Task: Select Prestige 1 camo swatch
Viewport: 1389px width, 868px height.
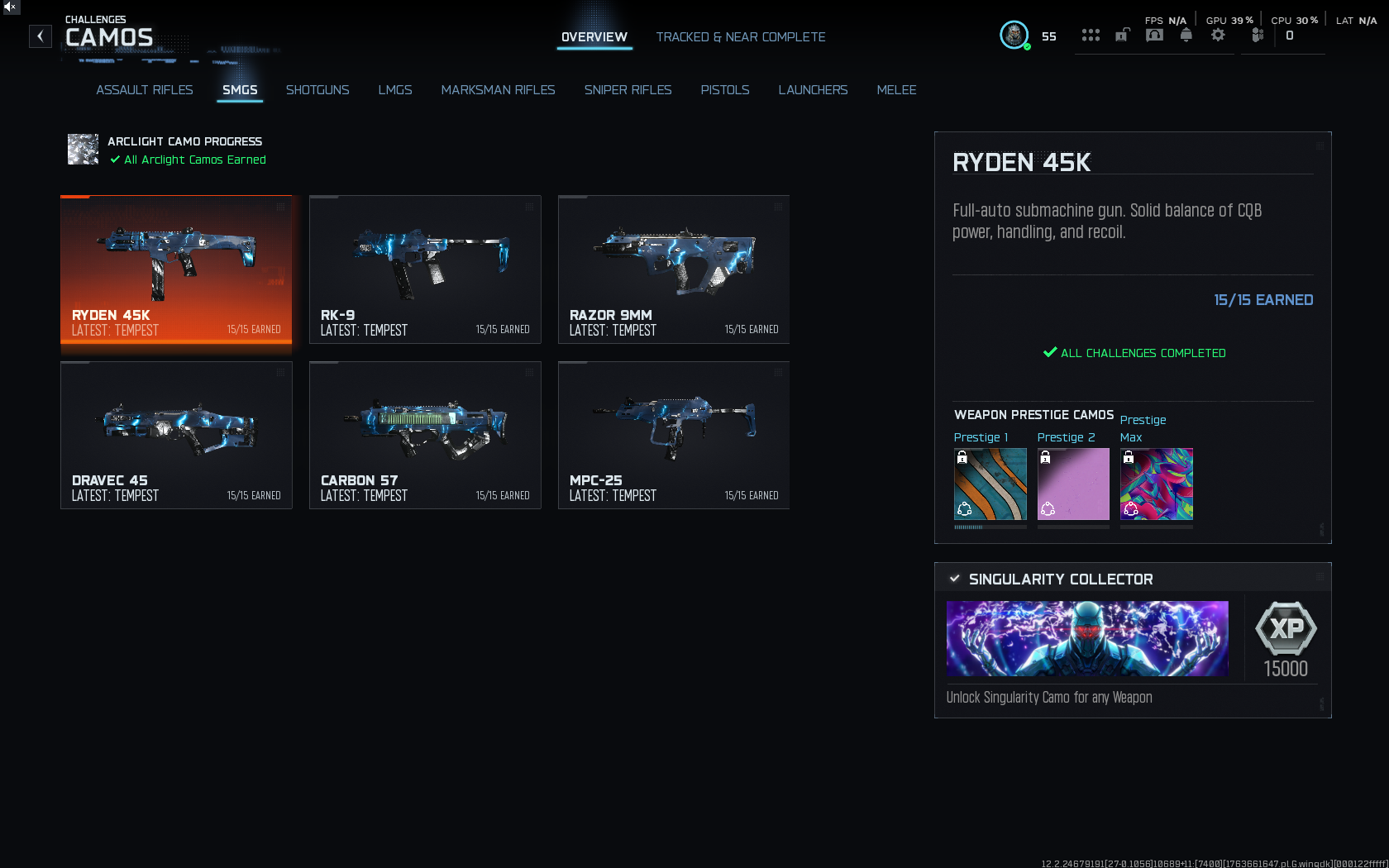Action: coord(990,484)
